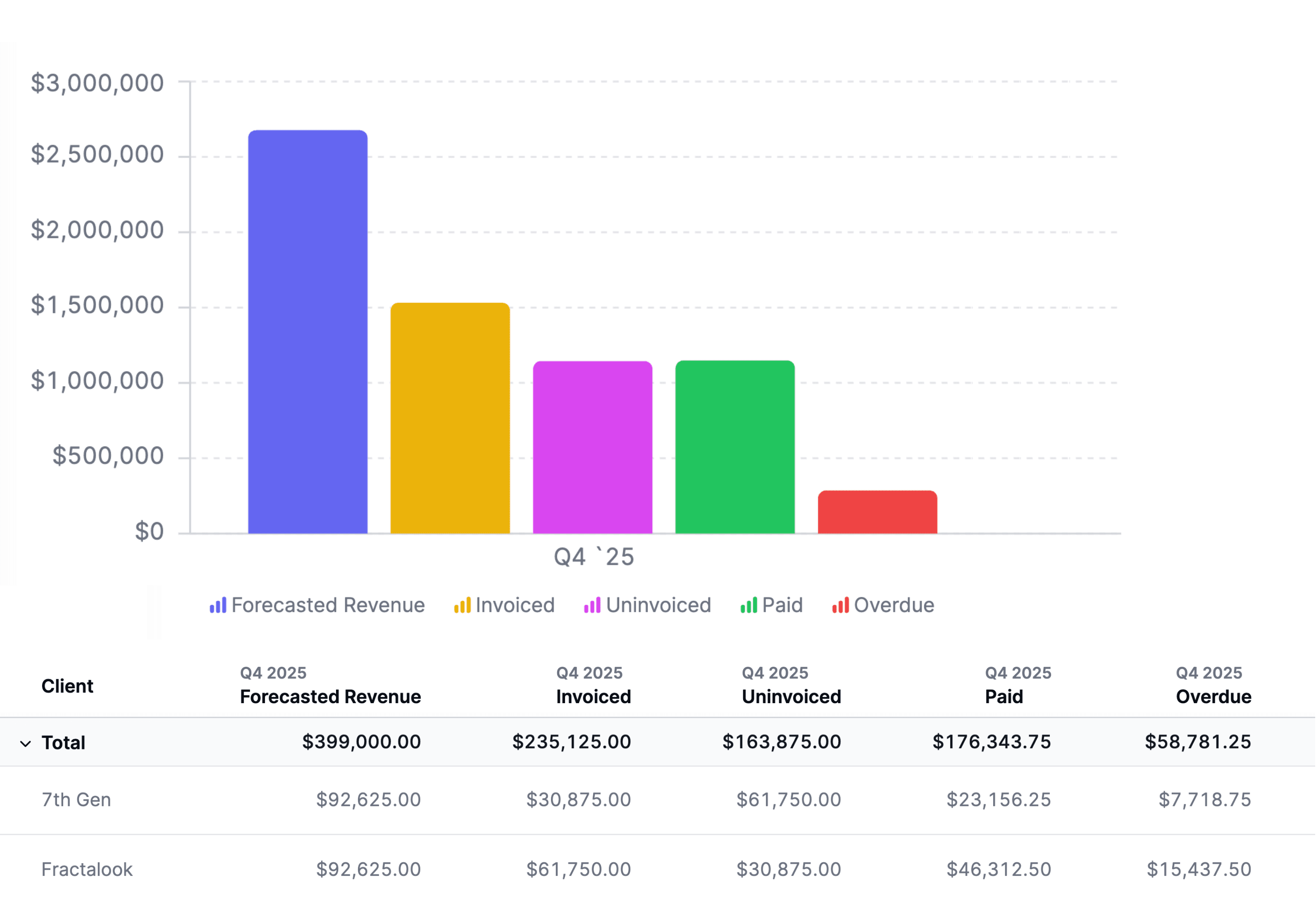This screenshot has width=1316, height=902.
Task: Sort by Overdue column header
Action: coord(1213,697)
